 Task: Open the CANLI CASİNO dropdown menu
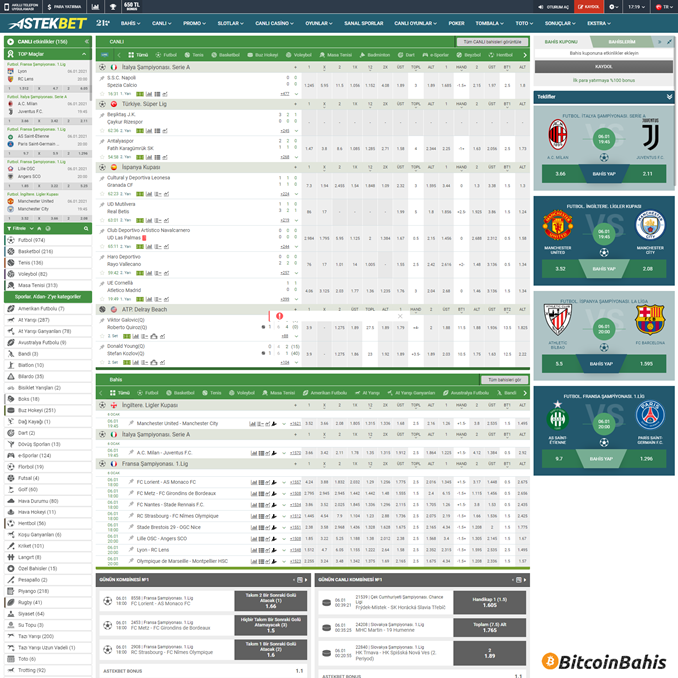coord(274,23)
